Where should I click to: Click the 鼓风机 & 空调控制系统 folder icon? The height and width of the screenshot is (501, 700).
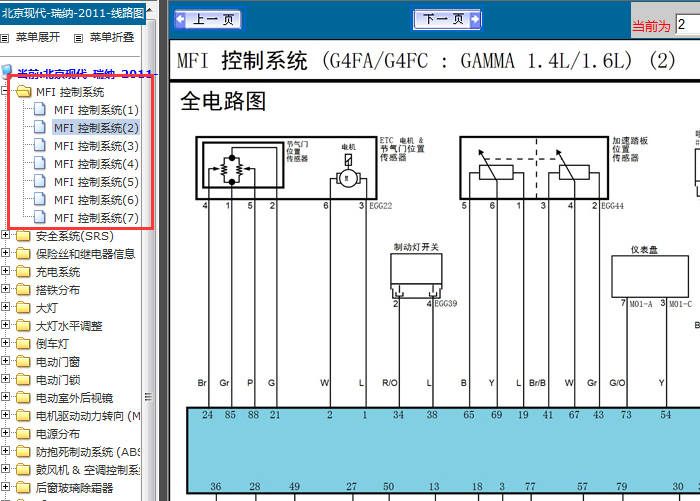coord(23,469)
